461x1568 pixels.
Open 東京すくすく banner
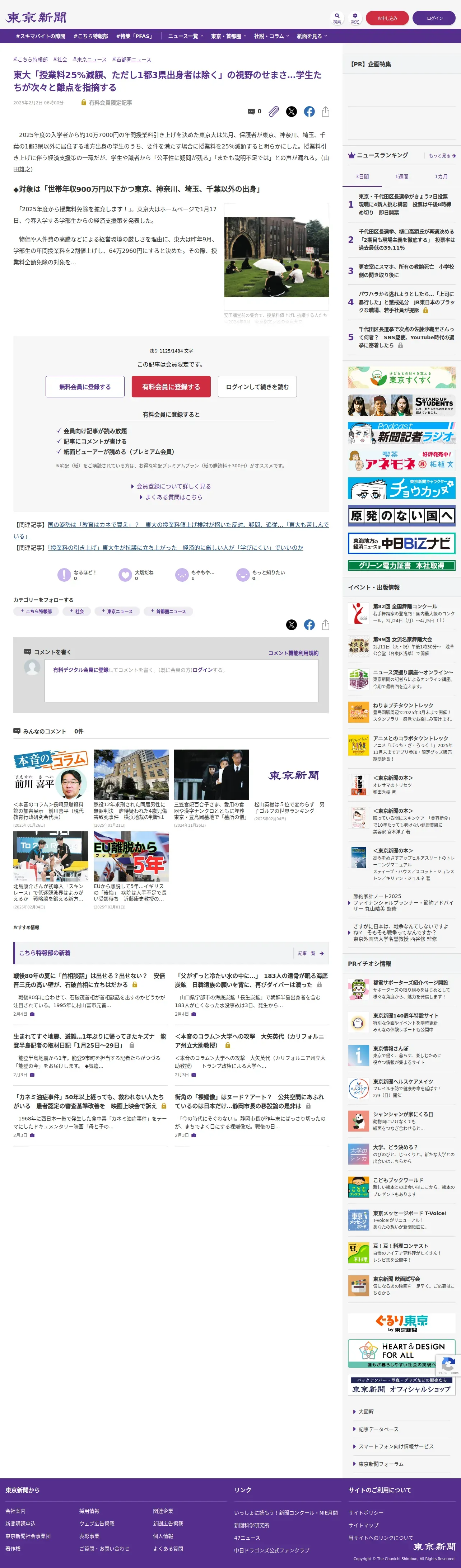coord(402,377)
